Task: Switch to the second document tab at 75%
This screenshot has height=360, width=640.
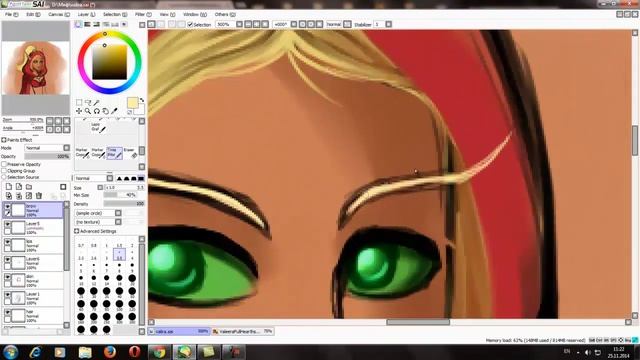Action: point(242,331)
